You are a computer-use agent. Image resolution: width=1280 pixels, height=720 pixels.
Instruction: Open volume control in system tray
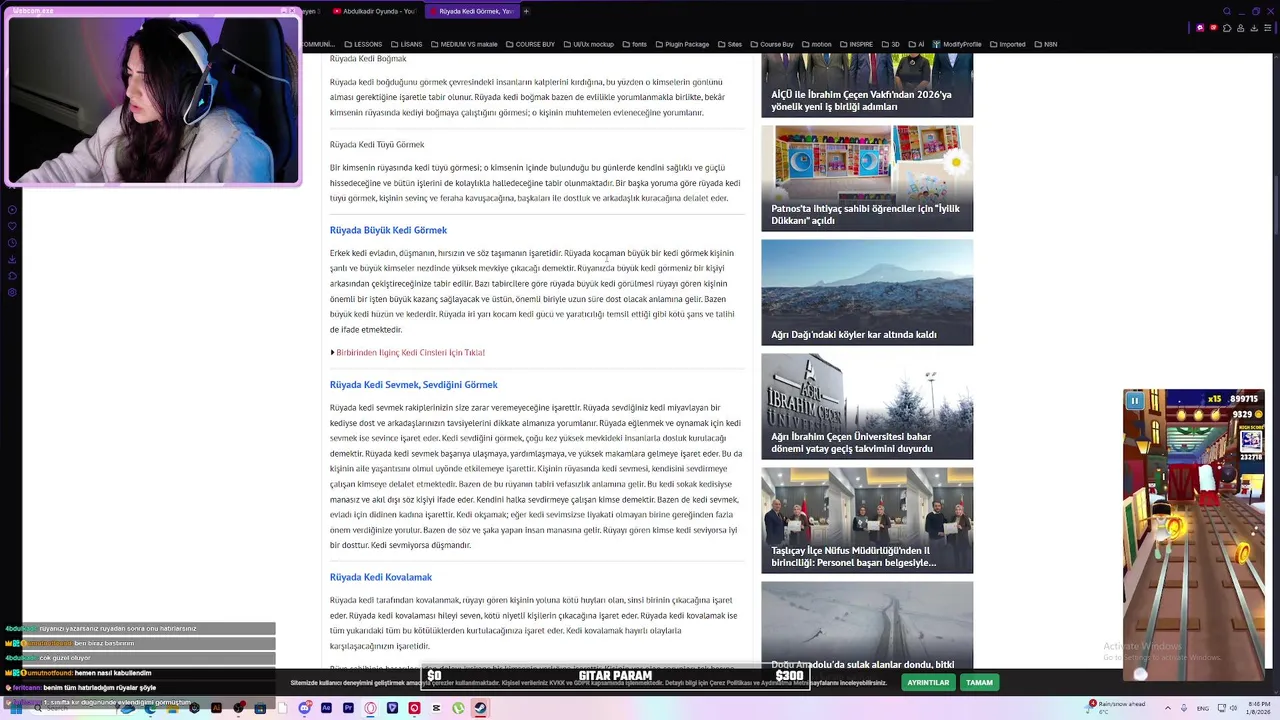point(1232,708)
